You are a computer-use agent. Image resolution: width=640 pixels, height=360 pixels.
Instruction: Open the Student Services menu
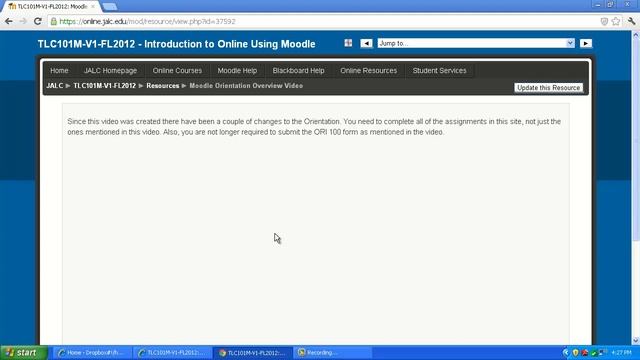[439, 71]
